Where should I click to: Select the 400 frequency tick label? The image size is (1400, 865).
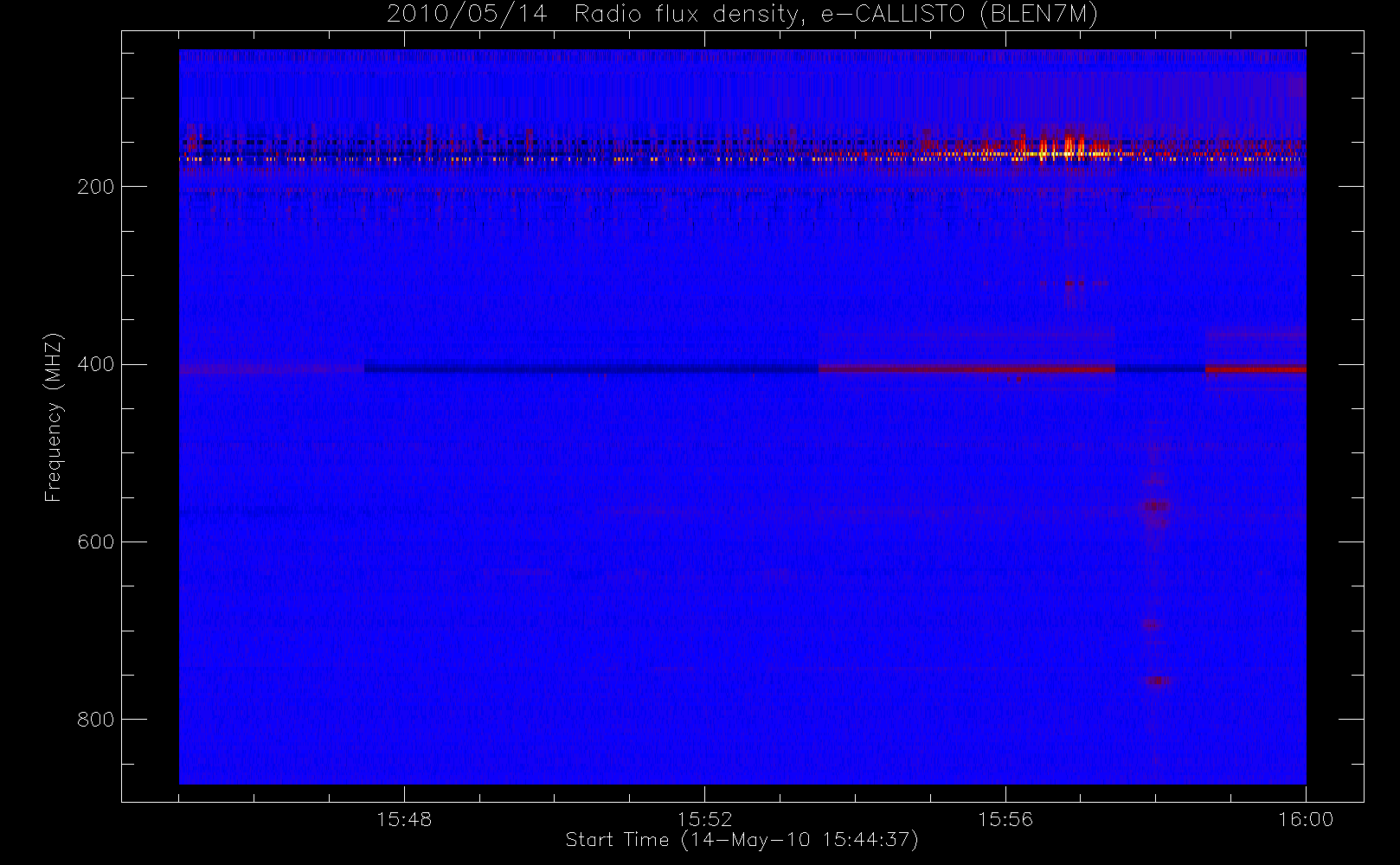[x=95, y=364]
